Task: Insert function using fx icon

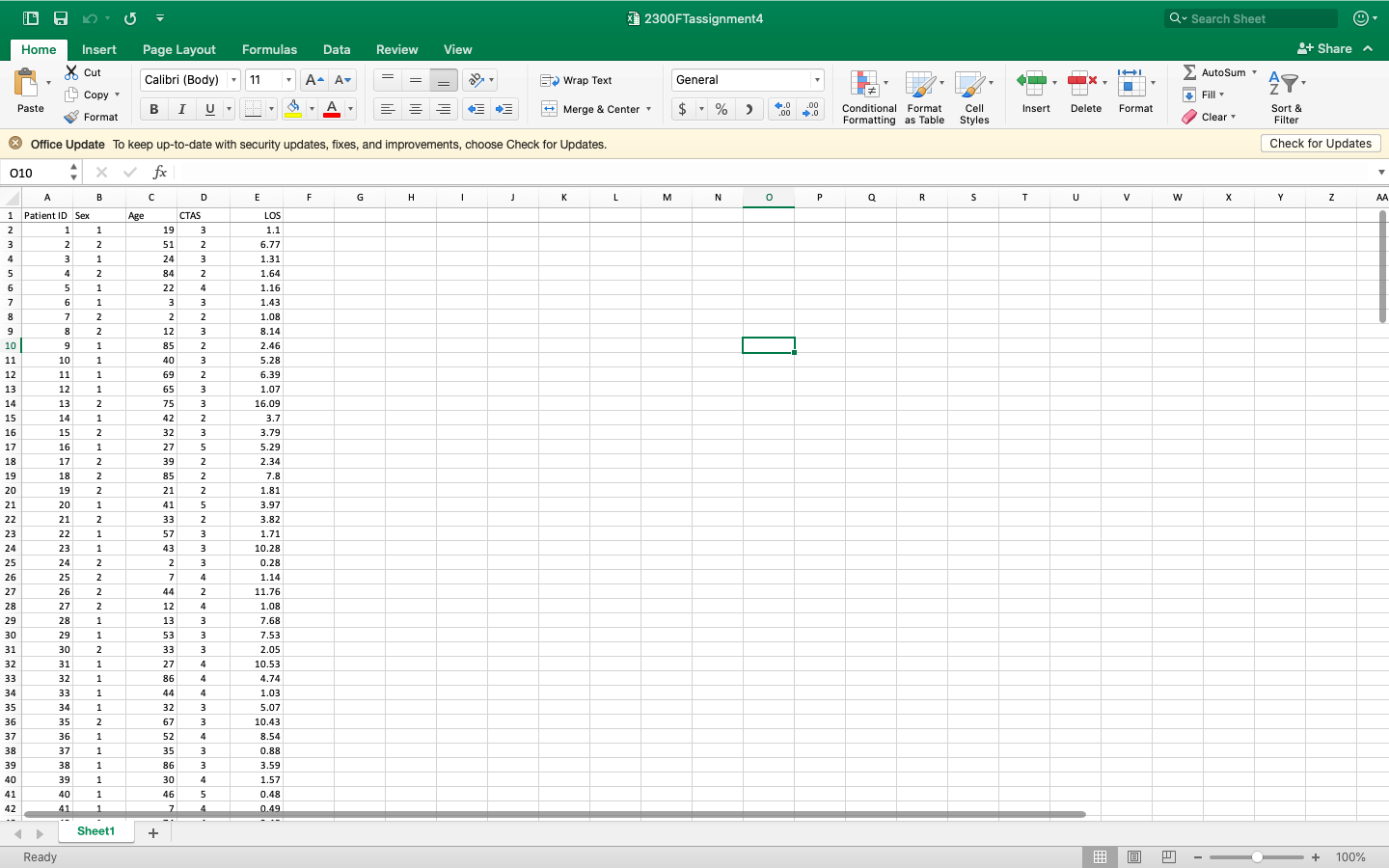Action: point(160,173)
